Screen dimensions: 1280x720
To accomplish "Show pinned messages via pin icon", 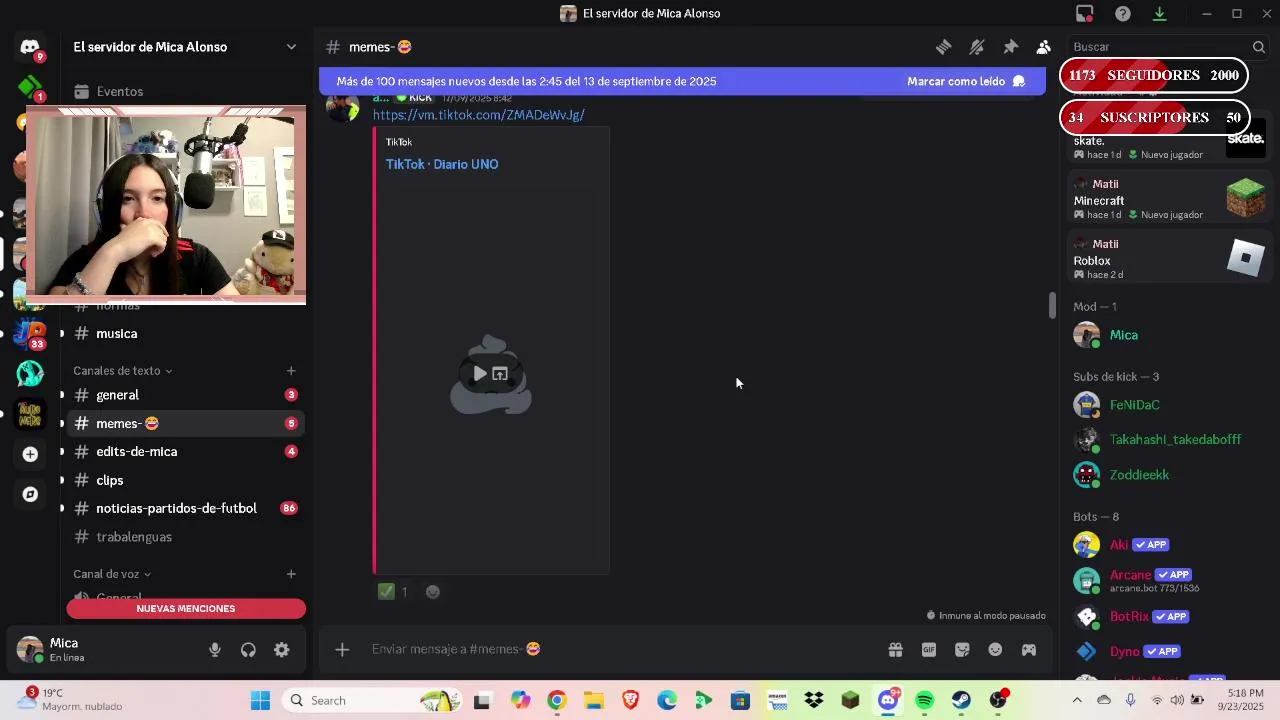I will 1010,47.
